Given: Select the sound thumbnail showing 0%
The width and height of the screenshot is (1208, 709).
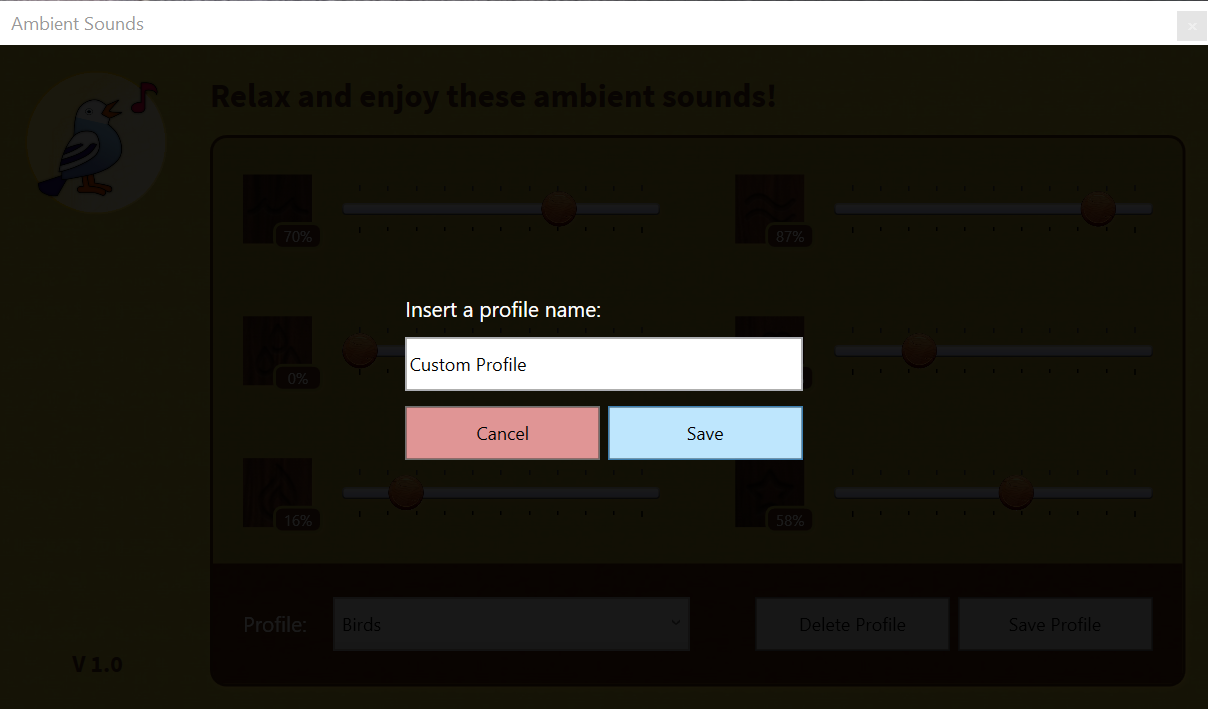Looking at the screenshot, I should 278,349.
